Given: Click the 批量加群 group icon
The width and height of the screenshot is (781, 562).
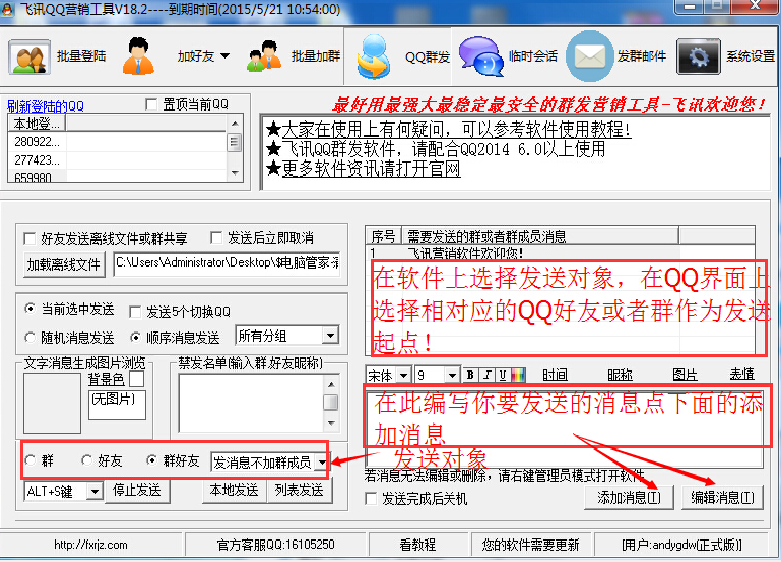Looking at the screenshot, I should coord(264,56).
